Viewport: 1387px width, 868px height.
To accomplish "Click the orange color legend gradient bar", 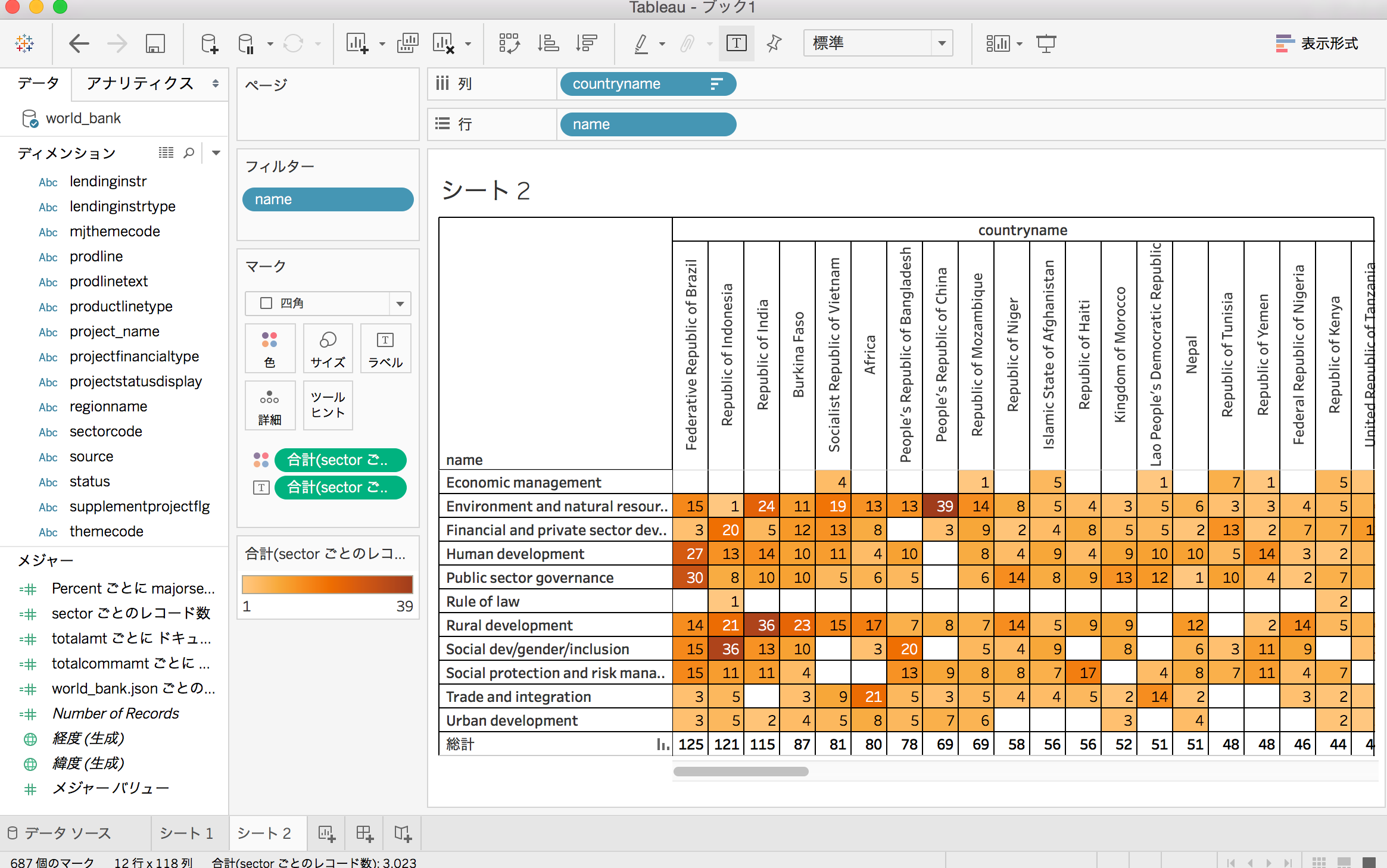I will [x=328, y=584].
